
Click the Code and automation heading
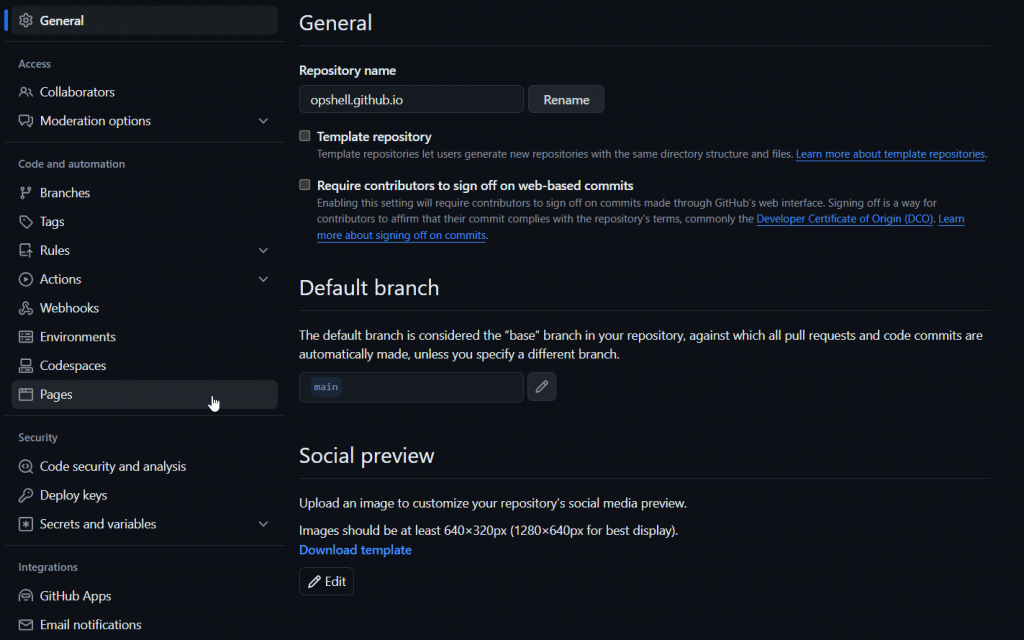click(72, 164)
